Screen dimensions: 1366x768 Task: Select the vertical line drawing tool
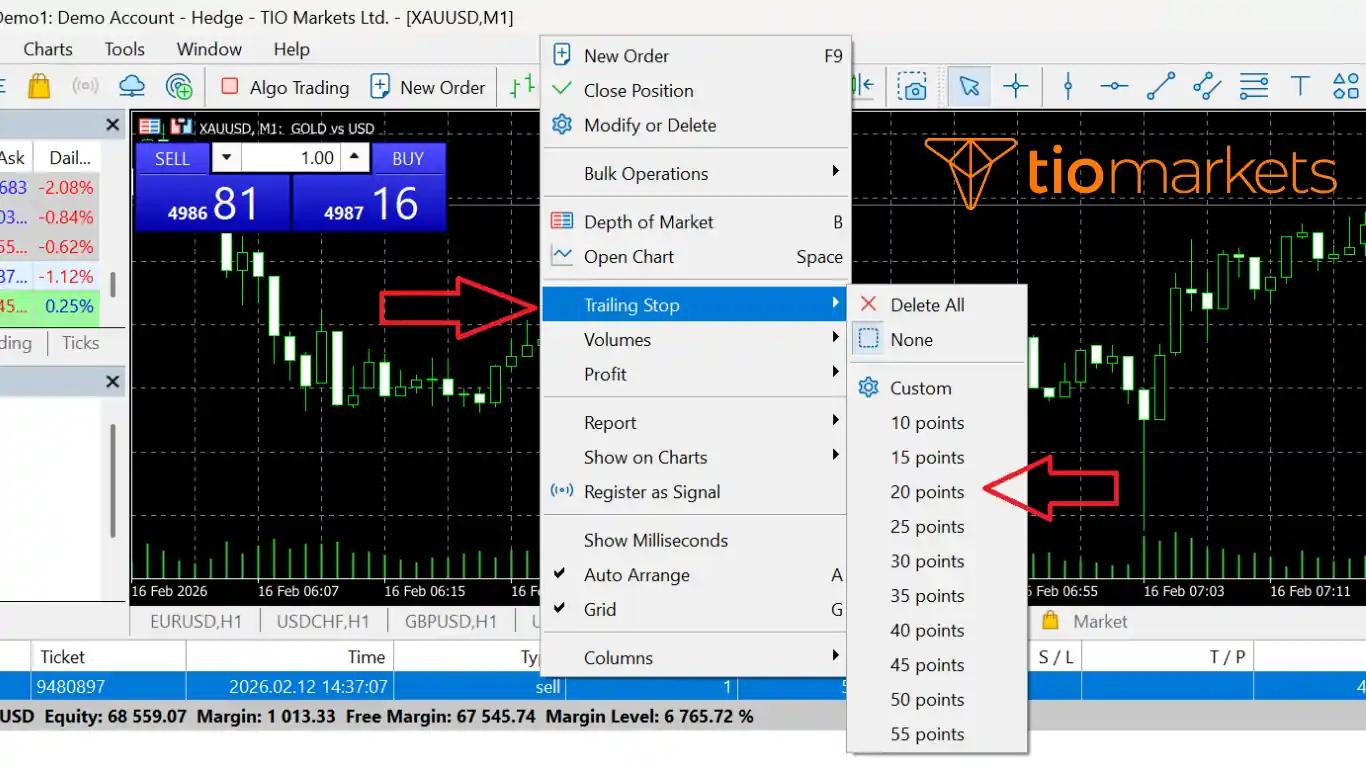coord(1068,86)
